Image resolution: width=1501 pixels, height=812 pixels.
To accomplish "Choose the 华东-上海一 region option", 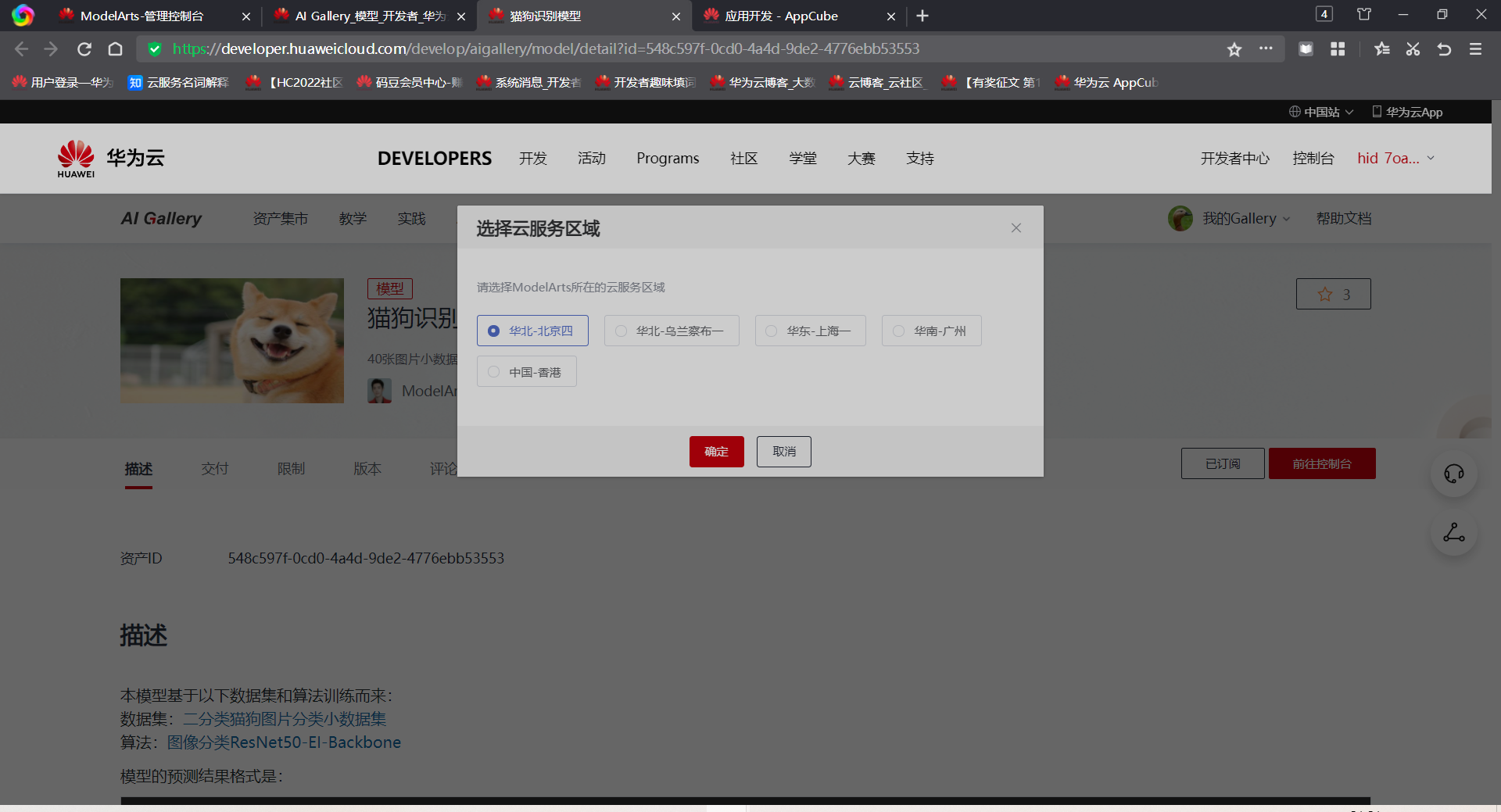I will point(810,331).
